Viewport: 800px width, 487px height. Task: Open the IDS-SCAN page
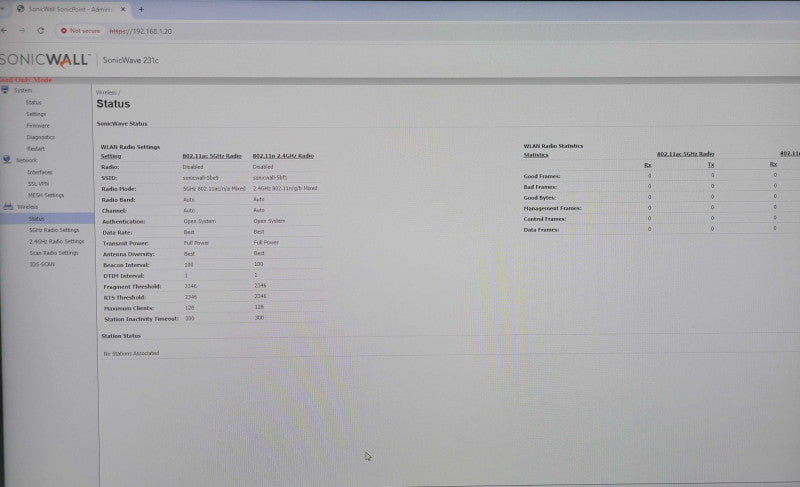tap(42, 265)
